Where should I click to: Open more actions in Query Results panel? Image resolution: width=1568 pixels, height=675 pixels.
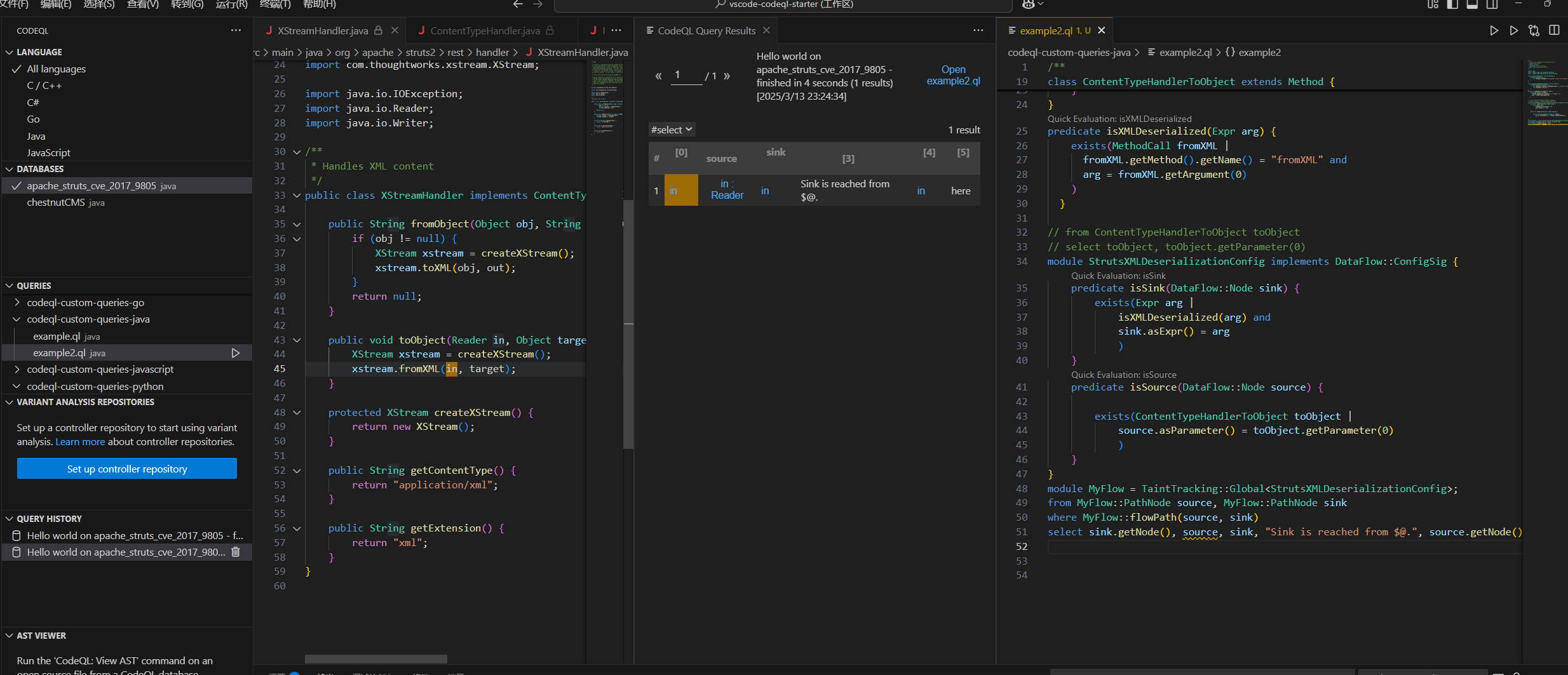pos(978,30)
